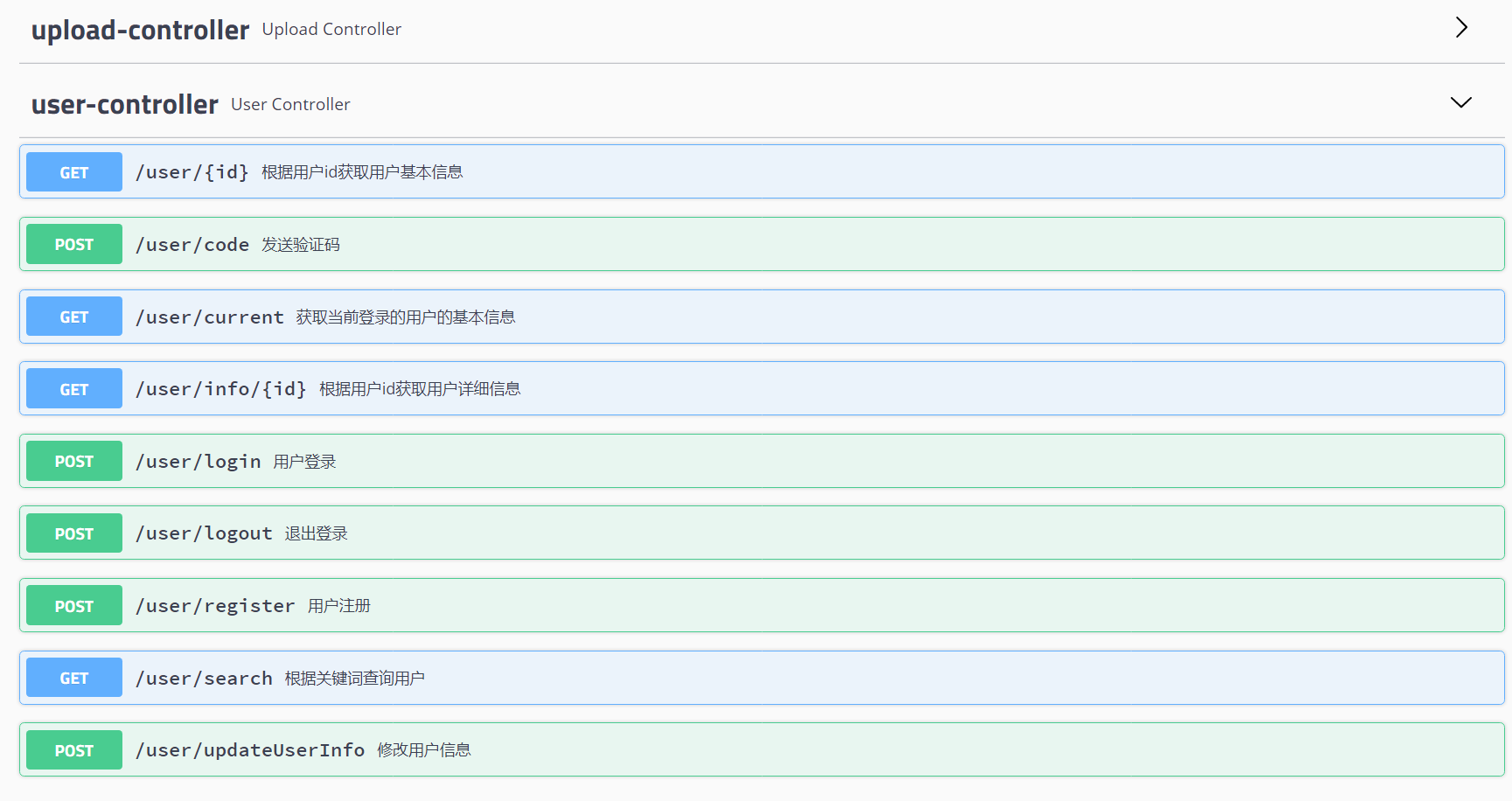Click POST badge for /user/logout endpoint
The image size is (1512, 801).
pos(74,533)
